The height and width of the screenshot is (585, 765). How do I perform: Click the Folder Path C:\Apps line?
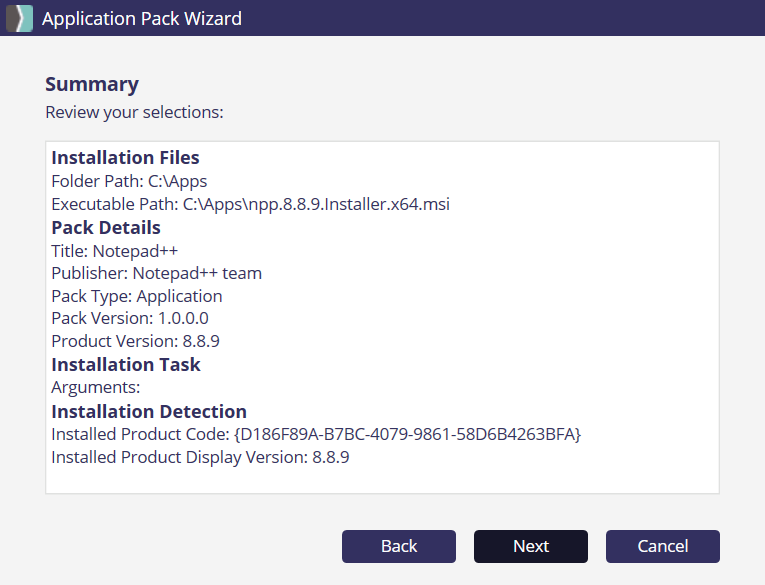(129, 181)
